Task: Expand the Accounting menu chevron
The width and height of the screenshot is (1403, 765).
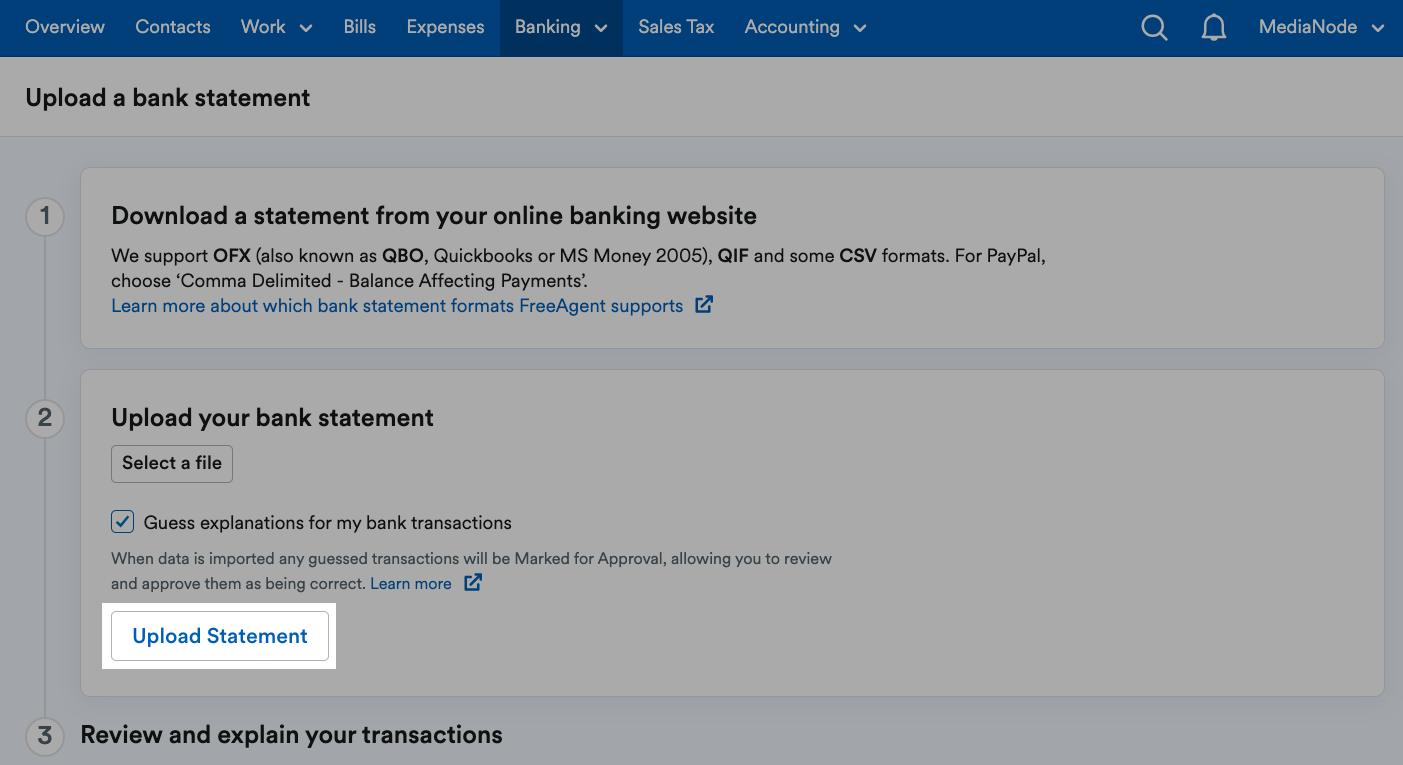Action: coord(860,29)
